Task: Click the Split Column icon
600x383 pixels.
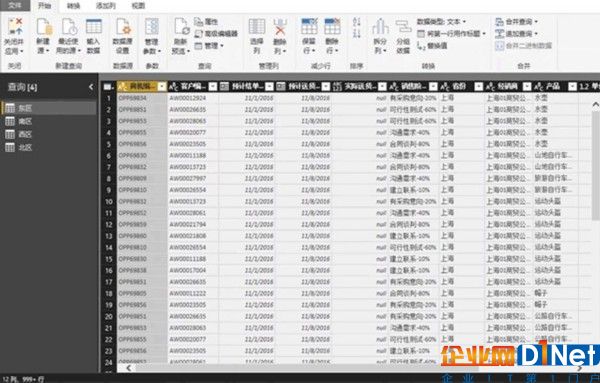Action: click(380, 27)
